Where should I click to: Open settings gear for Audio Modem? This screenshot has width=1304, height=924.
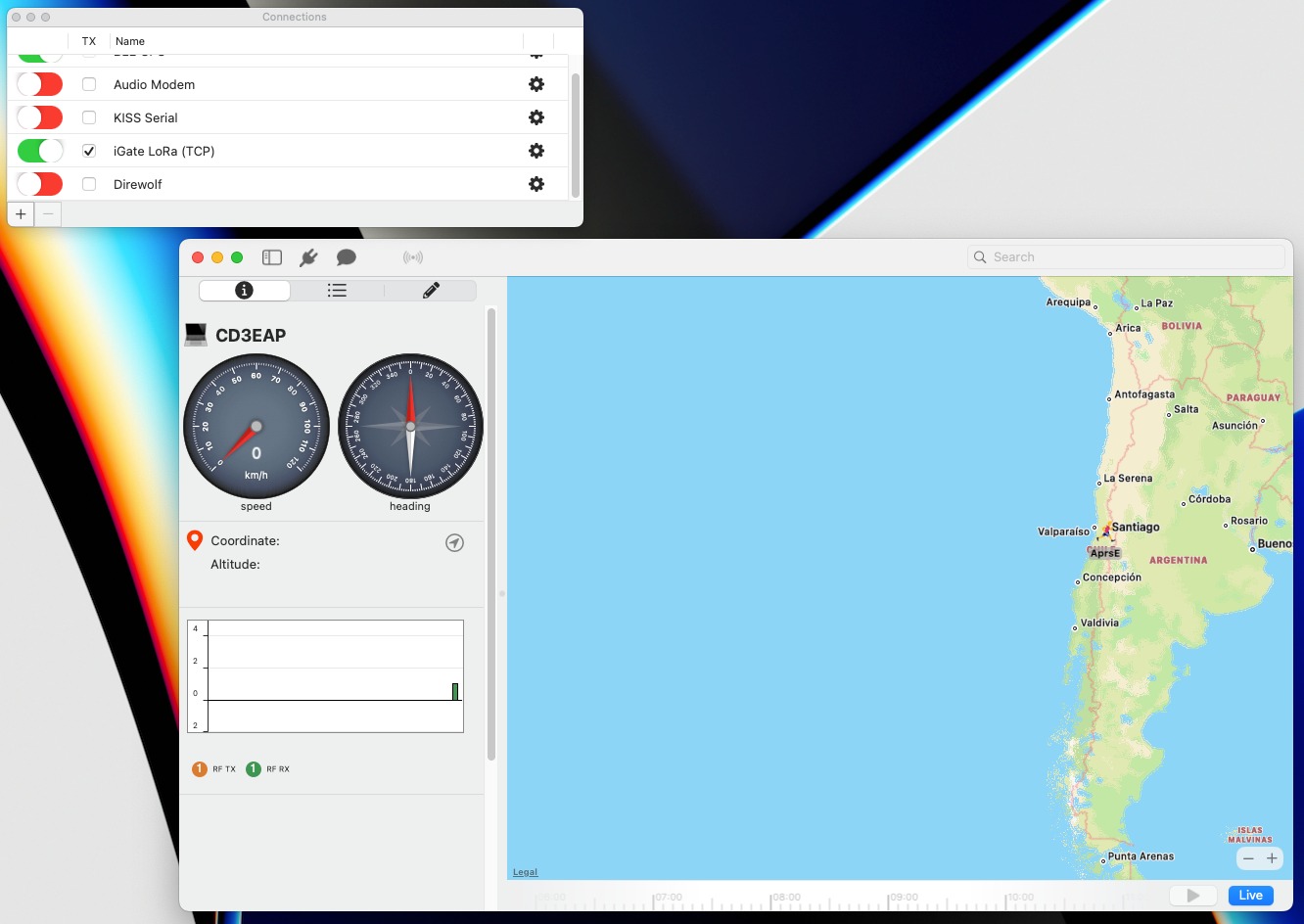[x=536, y=84]
